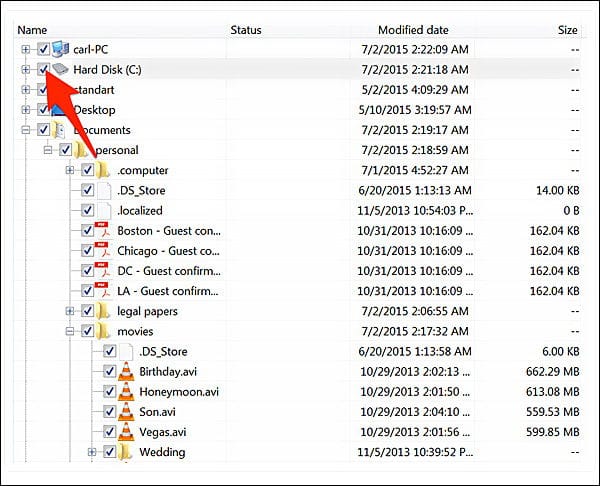This screenshot has height=486, width=600.
Task: Collapse the Documents tree node
Action: 26,130
